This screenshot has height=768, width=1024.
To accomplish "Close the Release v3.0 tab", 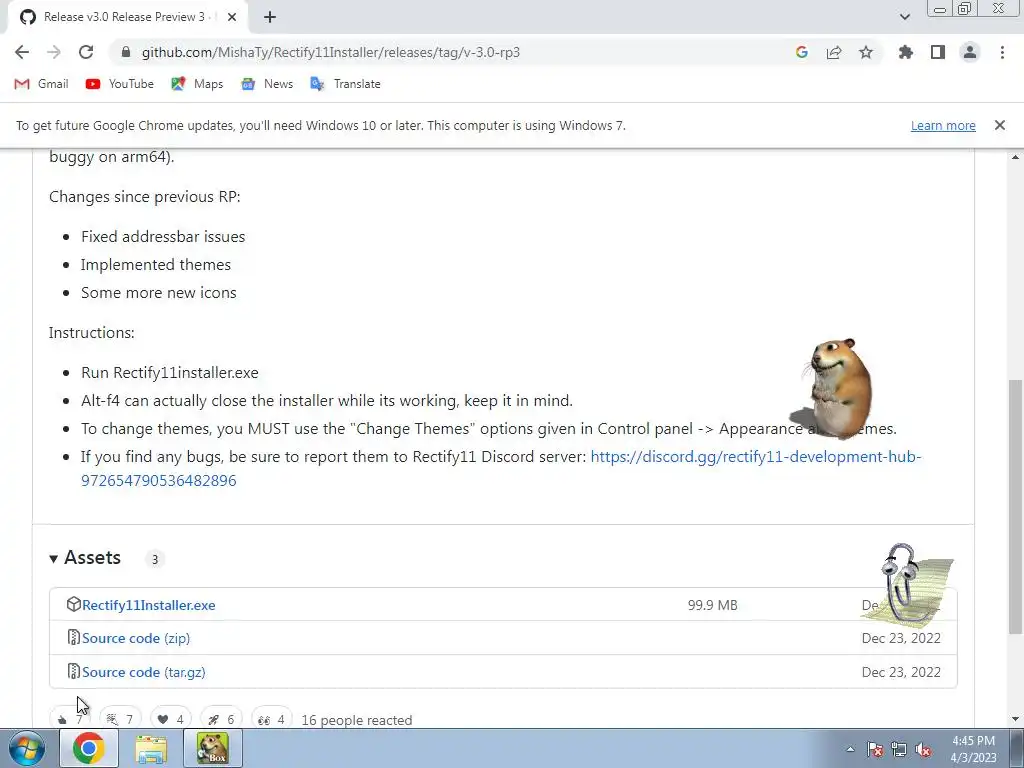I will (232, 17).
